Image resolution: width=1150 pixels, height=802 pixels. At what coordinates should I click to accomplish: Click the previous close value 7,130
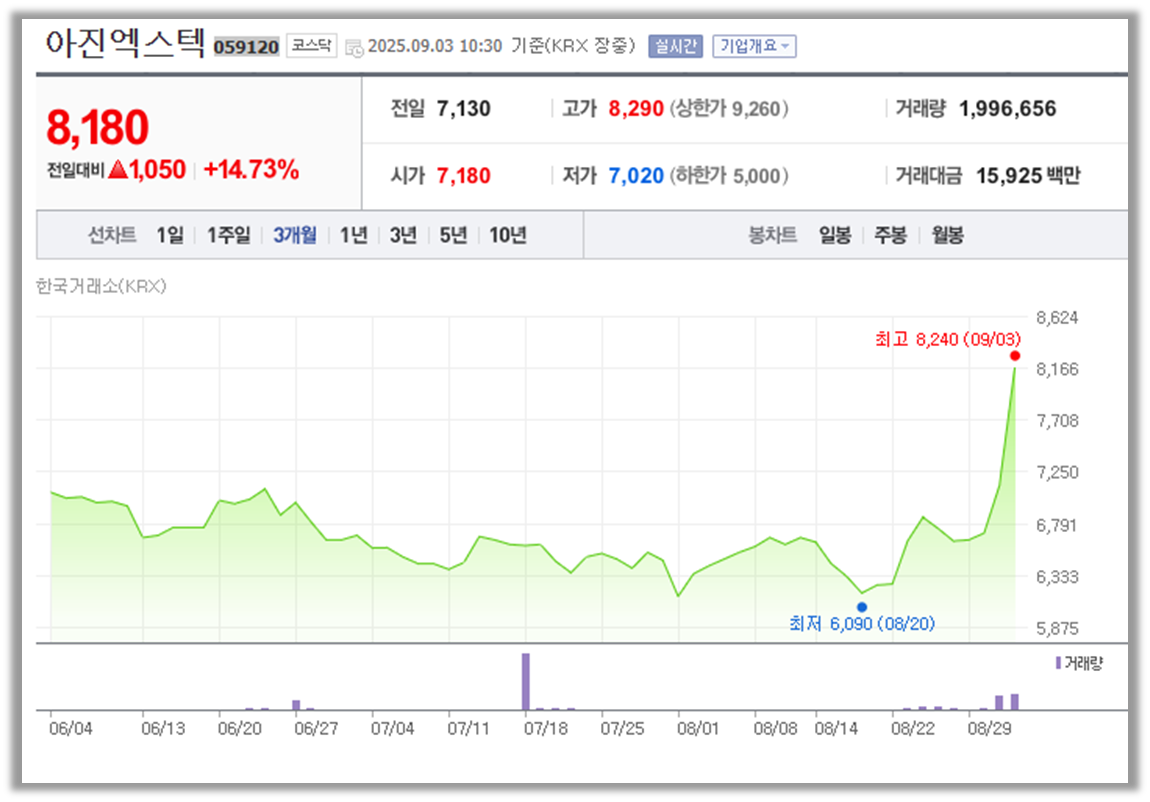(x=464, y=108)
